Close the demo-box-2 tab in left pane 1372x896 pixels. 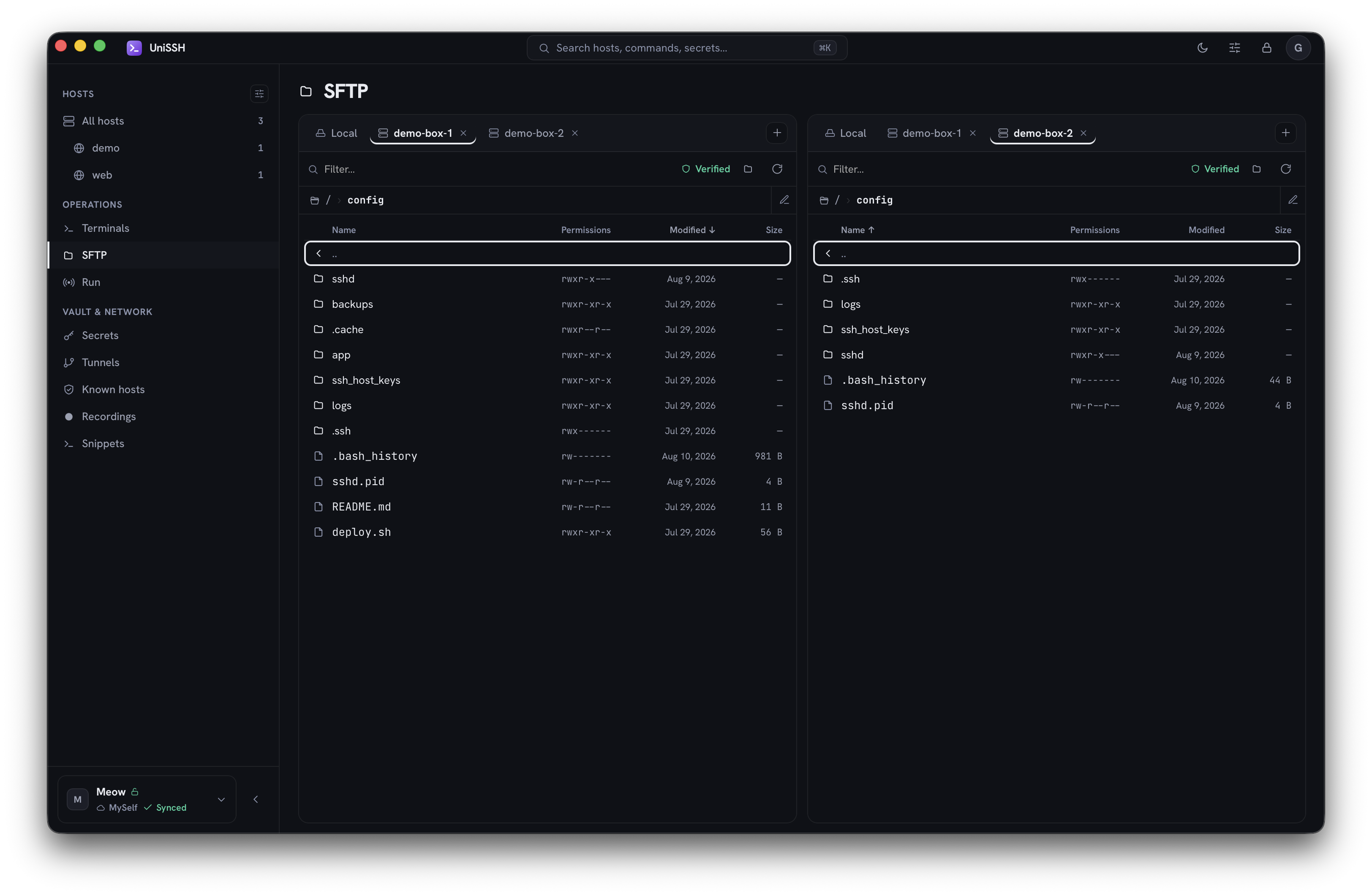point(575,133)
